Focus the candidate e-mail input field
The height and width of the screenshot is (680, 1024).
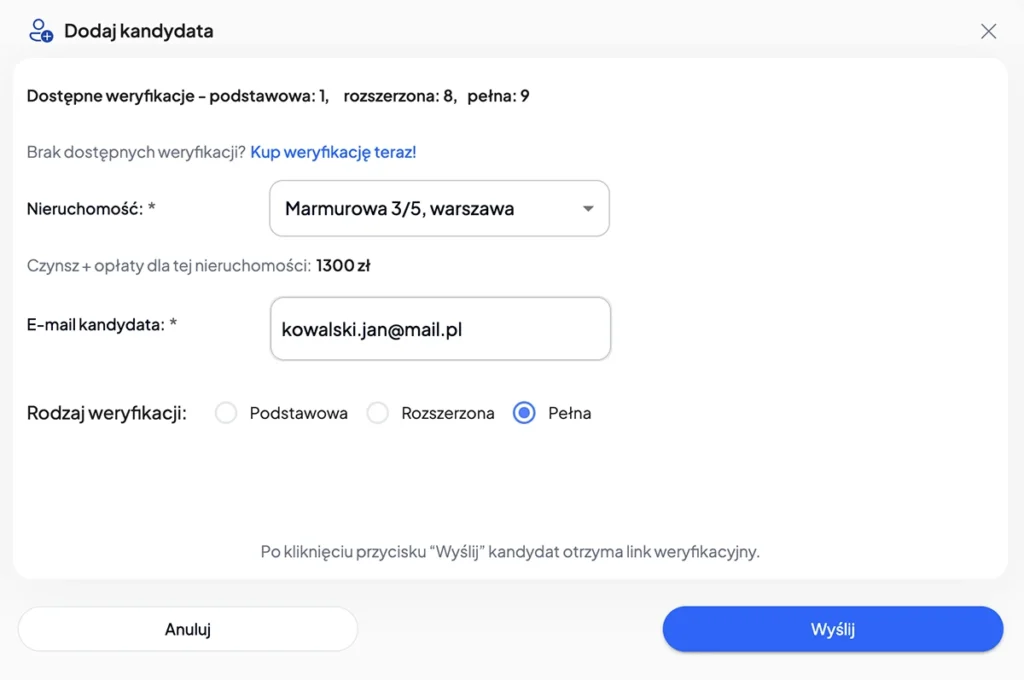click(440, 328)
